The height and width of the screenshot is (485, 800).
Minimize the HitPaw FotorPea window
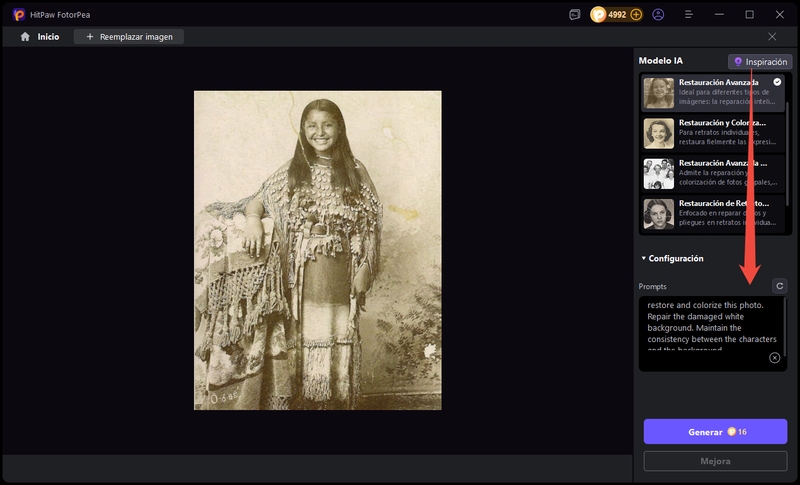[719, 15]
